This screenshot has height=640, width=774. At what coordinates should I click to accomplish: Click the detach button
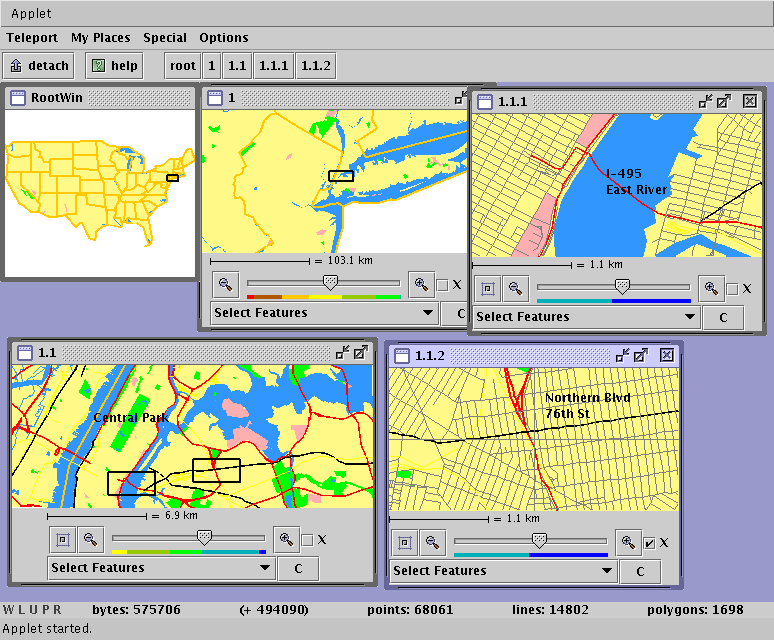(x=39, y=66)
